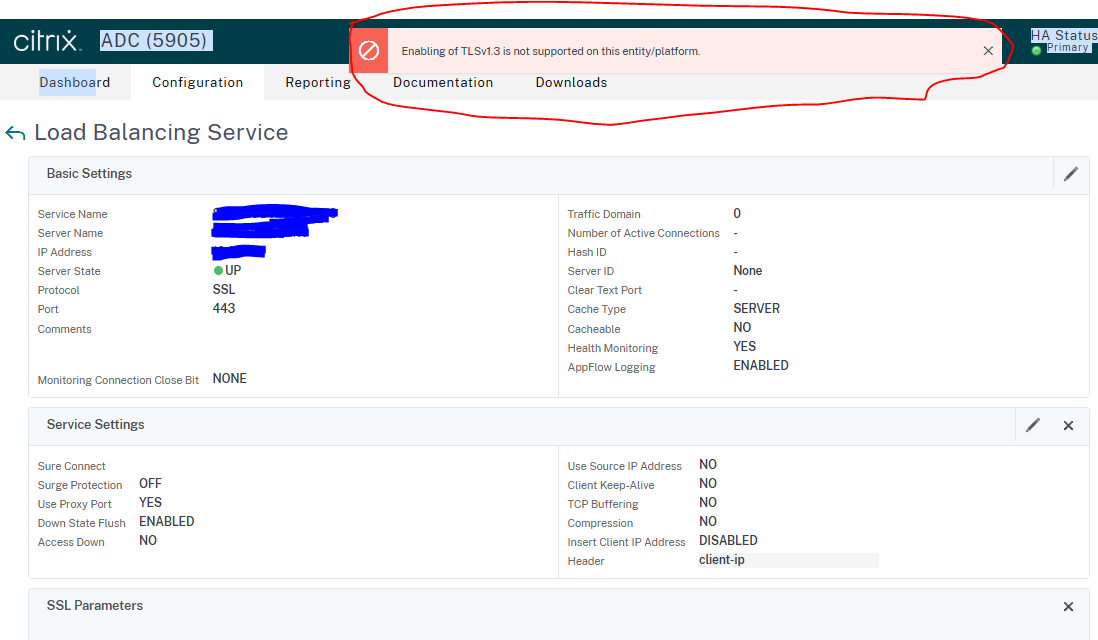1098x640 pixels.
Task: Click the Cache Type value SERVER
Action: pyautogui.click(x=756, y=309)
